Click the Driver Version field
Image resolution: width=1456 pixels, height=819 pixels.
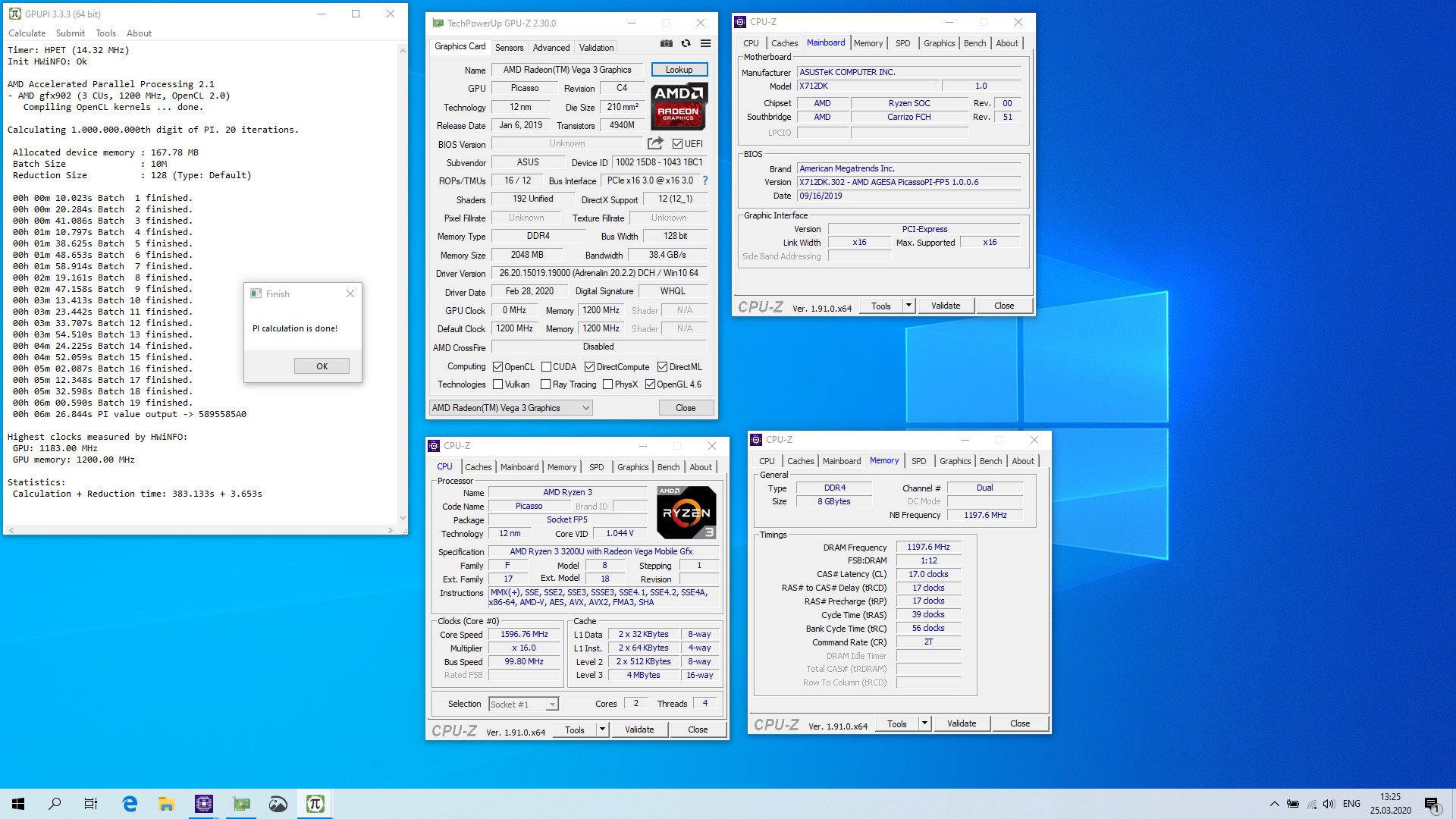pyautogui.click(x=599, y=273)
